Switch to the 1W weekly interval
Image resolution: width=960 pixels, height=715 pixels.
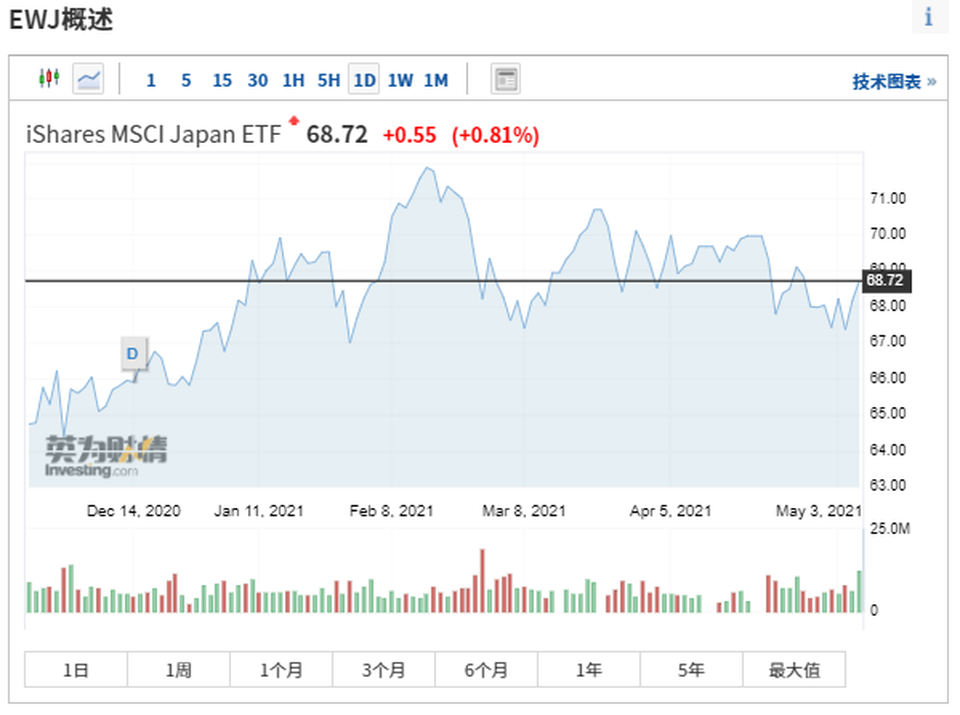(400, 80)
